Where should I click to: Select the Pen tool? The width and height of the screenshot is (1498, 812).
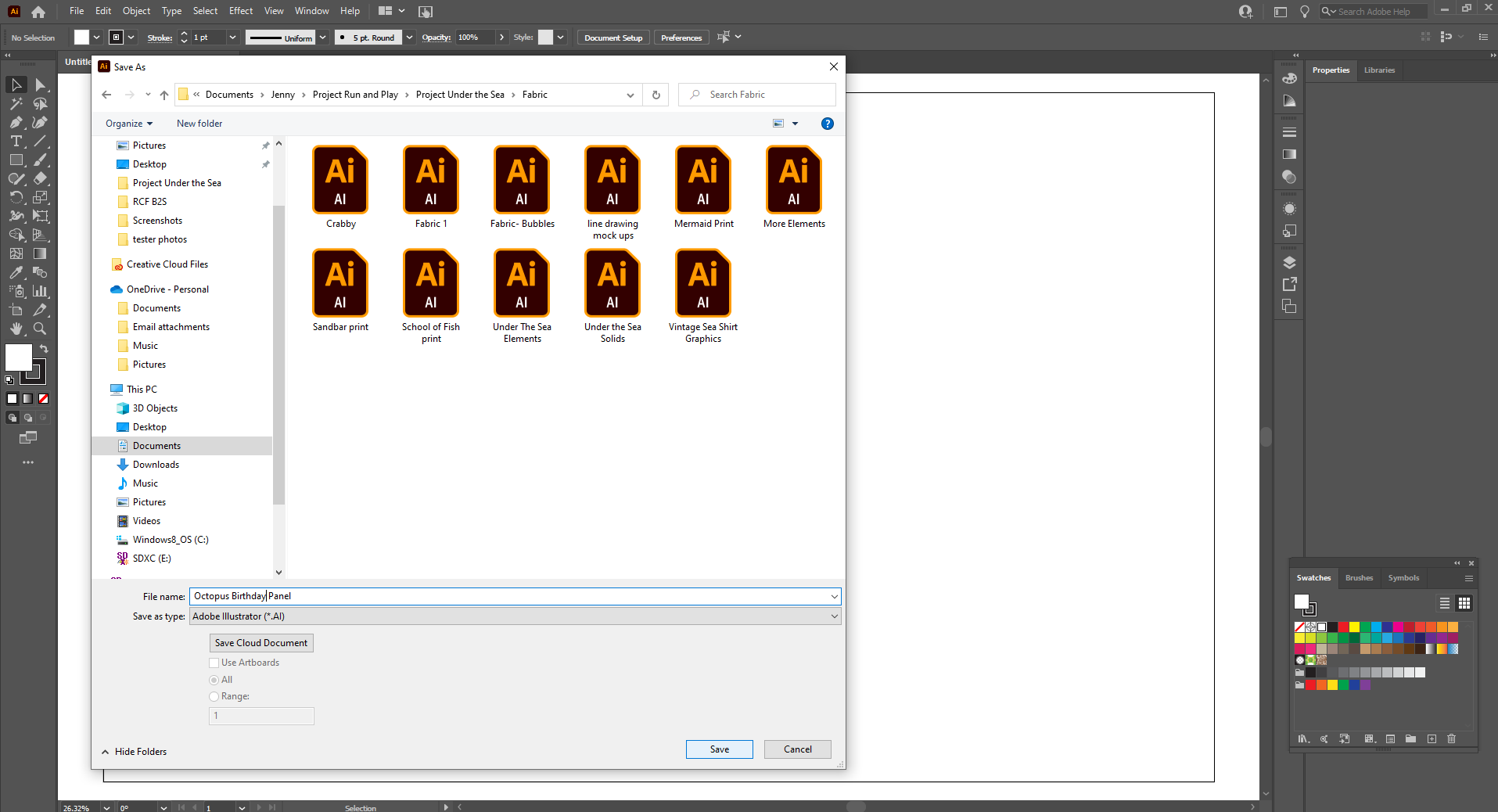[16, 122]
